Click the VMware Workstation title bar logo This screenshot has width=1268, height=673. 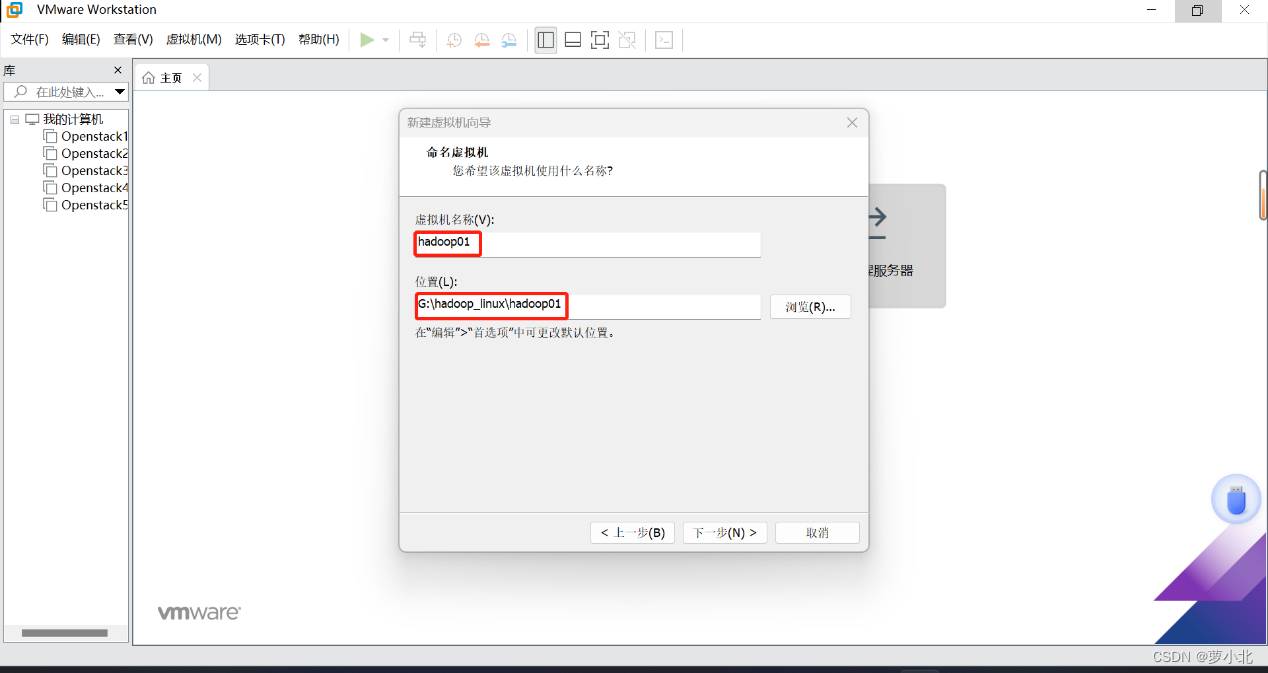coord(15,10)
